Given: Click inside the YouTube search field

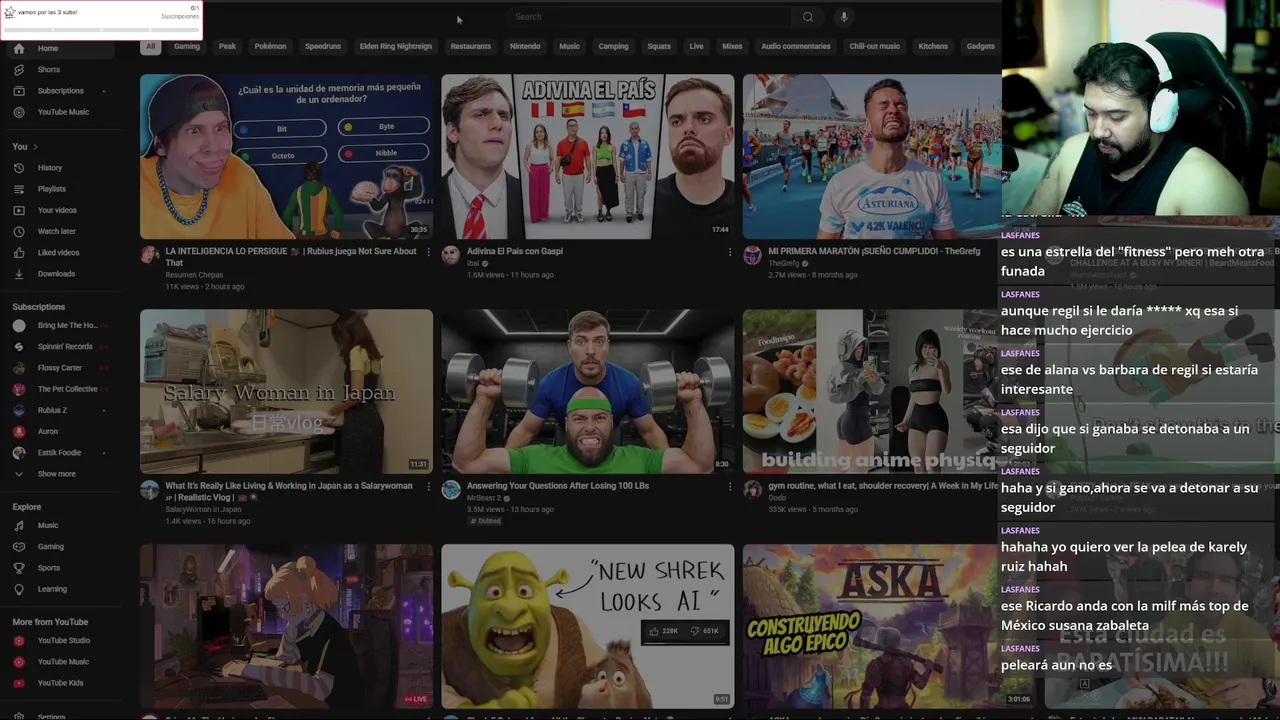Looking at the screenshot, I should pos(650,17).
